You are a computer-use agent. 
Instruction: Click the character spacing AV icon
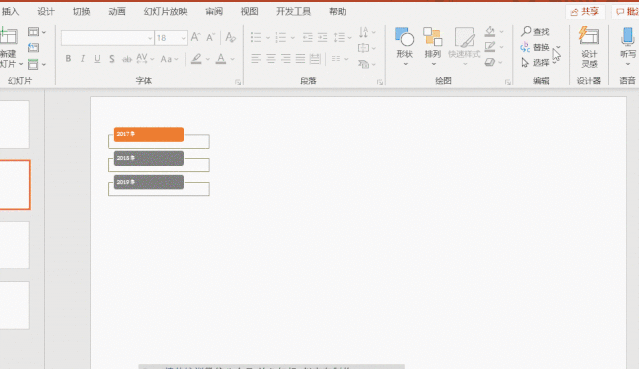pos(142,59)
